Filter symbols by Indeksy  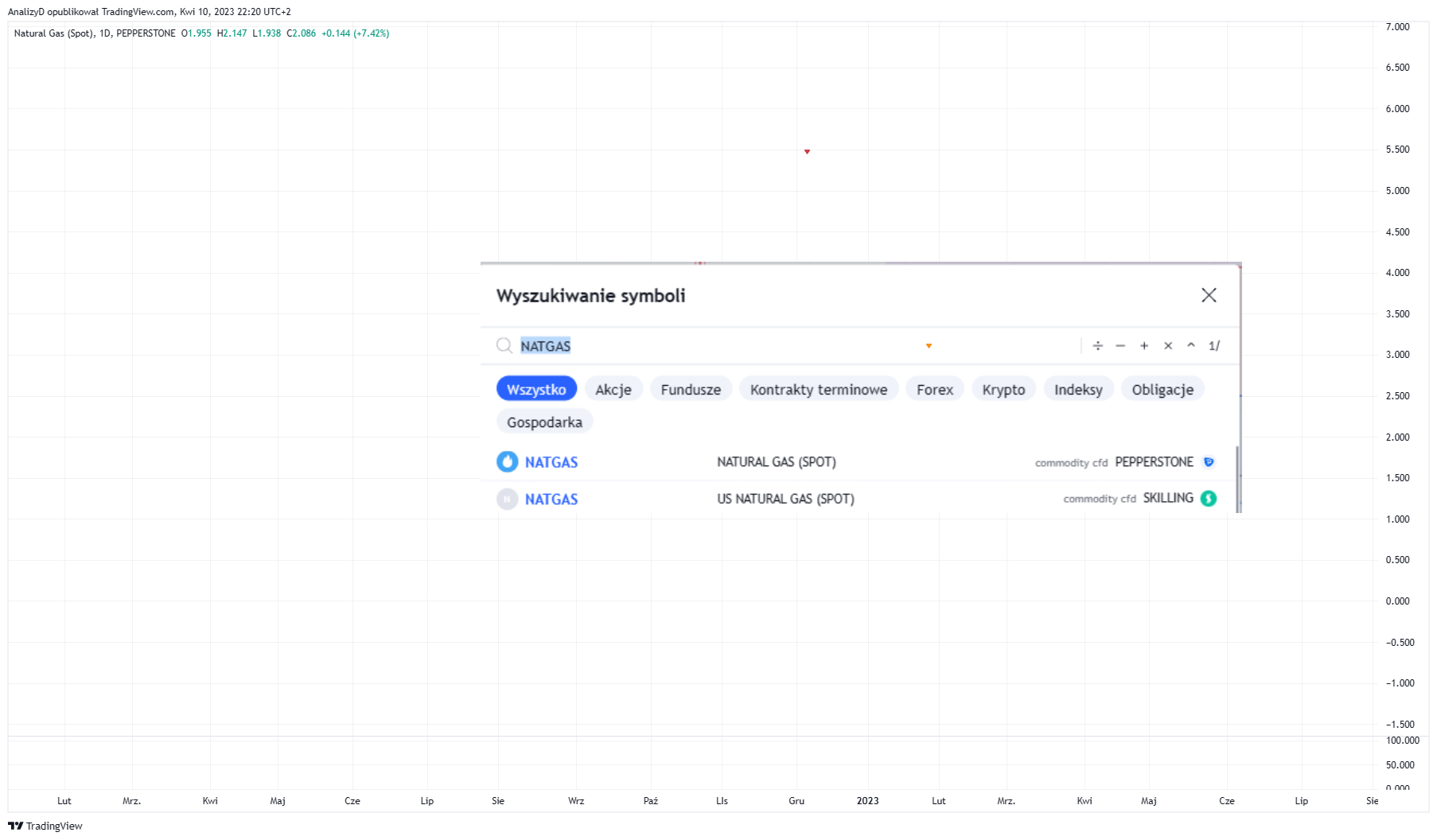click(x=1078, y=389)
